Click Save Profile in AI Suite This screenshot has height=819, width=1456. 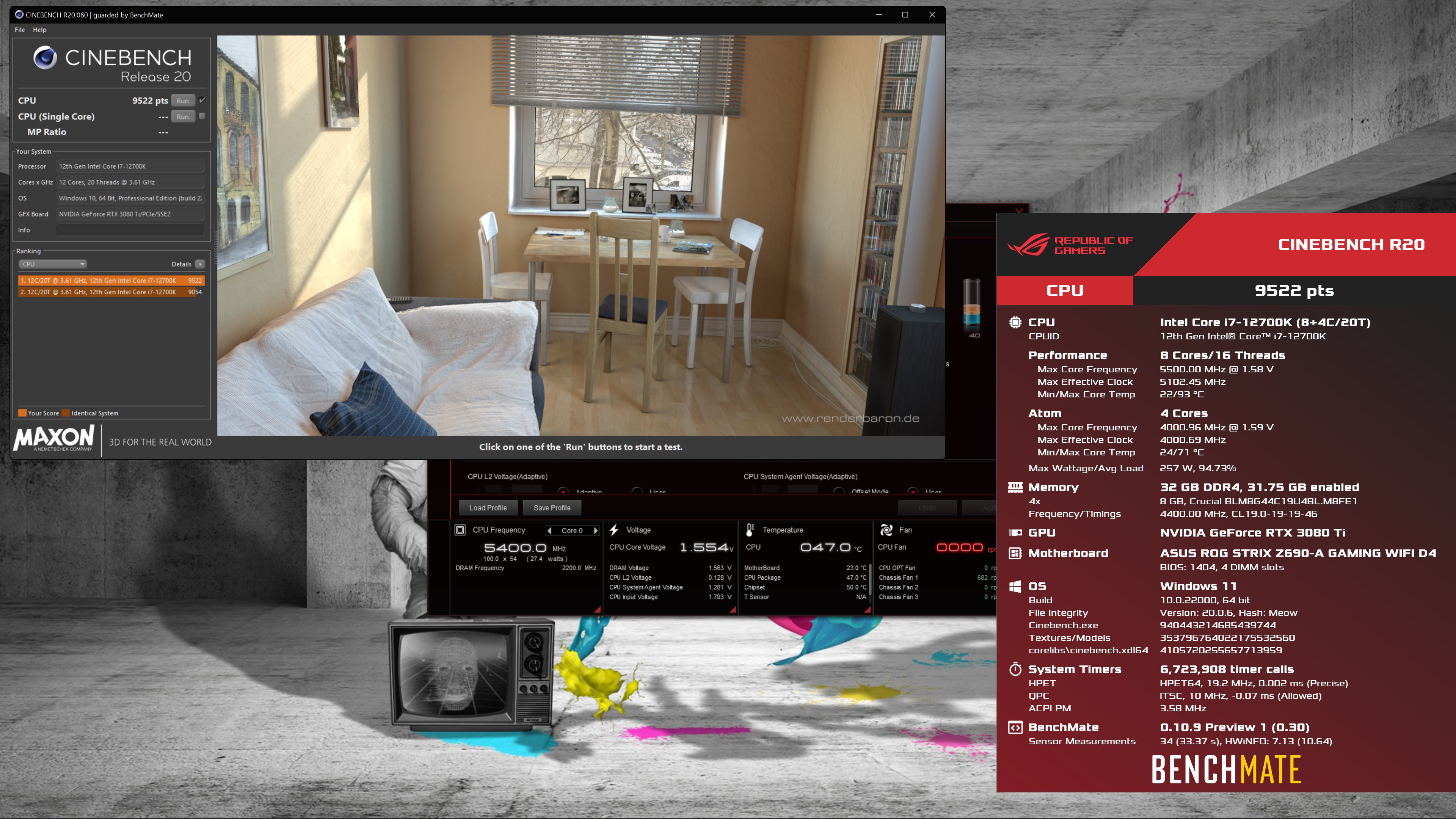click(x=552, y=508)
